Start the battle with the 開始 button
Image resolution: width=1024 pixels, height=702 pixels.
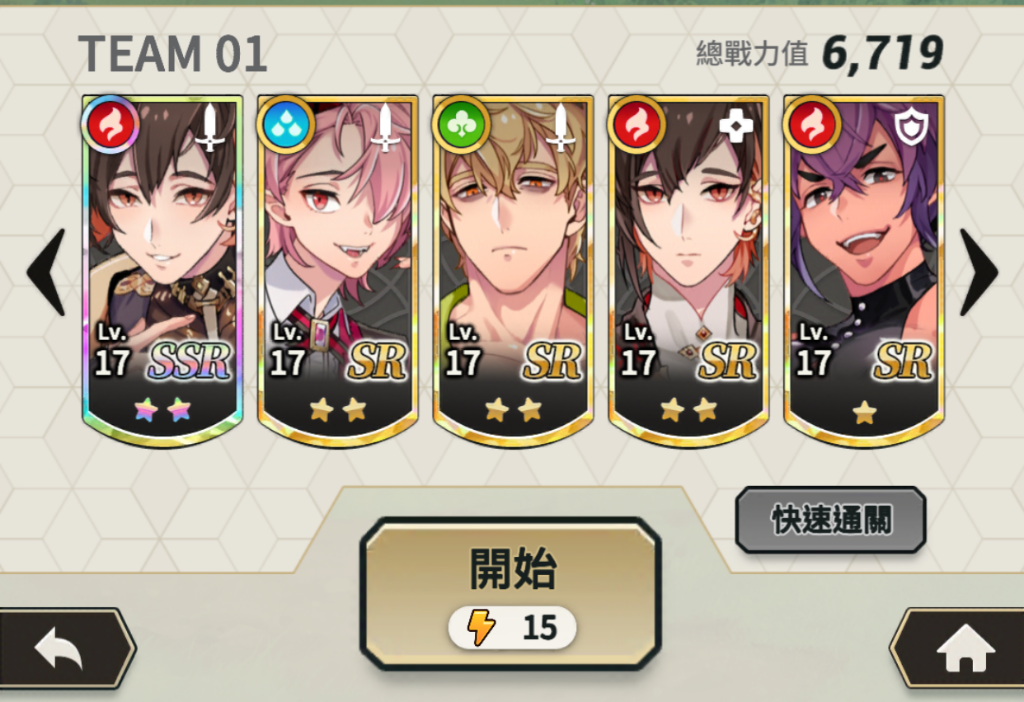pos(511,594)
